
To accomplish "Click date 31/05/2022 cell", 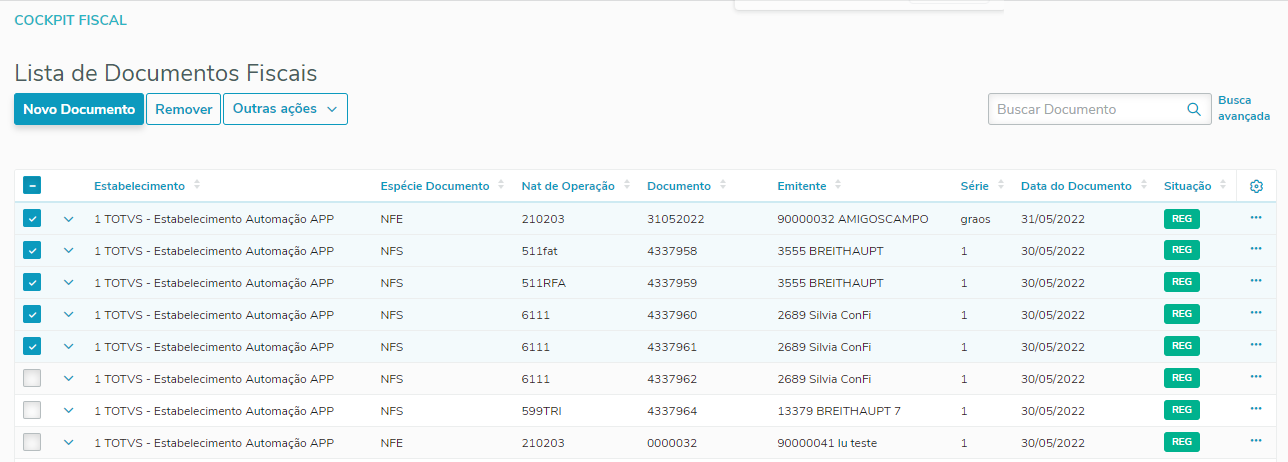I will tap(1052, 219).
